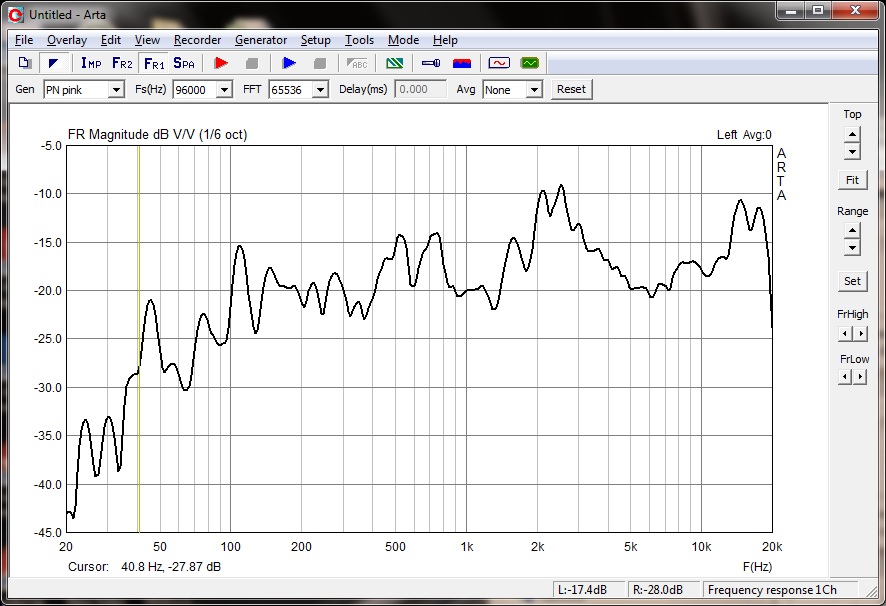
Task: Toggle the signal-shape toolbar button beside New
Action: [x=54, y=63]
